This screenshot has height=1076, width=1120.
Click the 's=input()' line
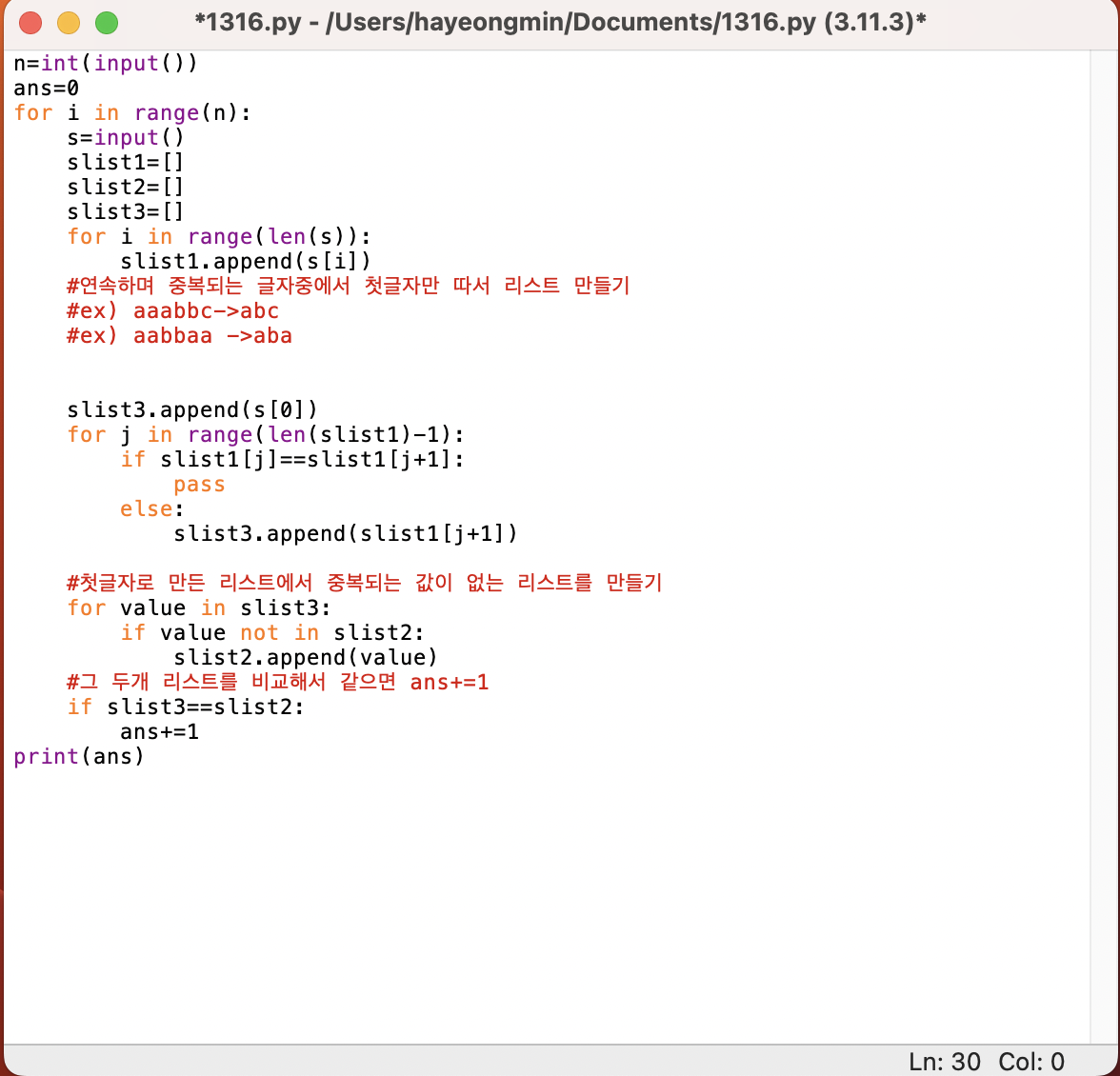126,138
